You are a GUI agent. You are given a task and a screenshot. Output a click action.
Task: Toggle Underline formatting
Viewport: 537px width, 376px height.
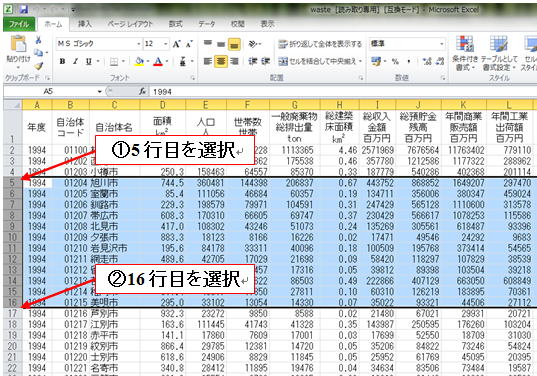(89, 62)
